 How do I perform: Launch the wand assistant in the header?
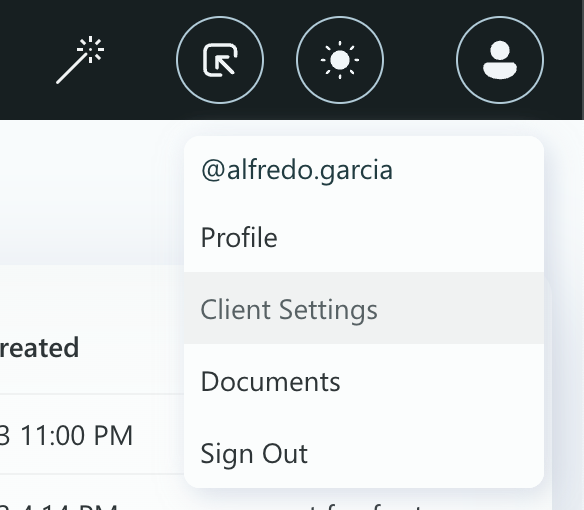click(80, 60)
